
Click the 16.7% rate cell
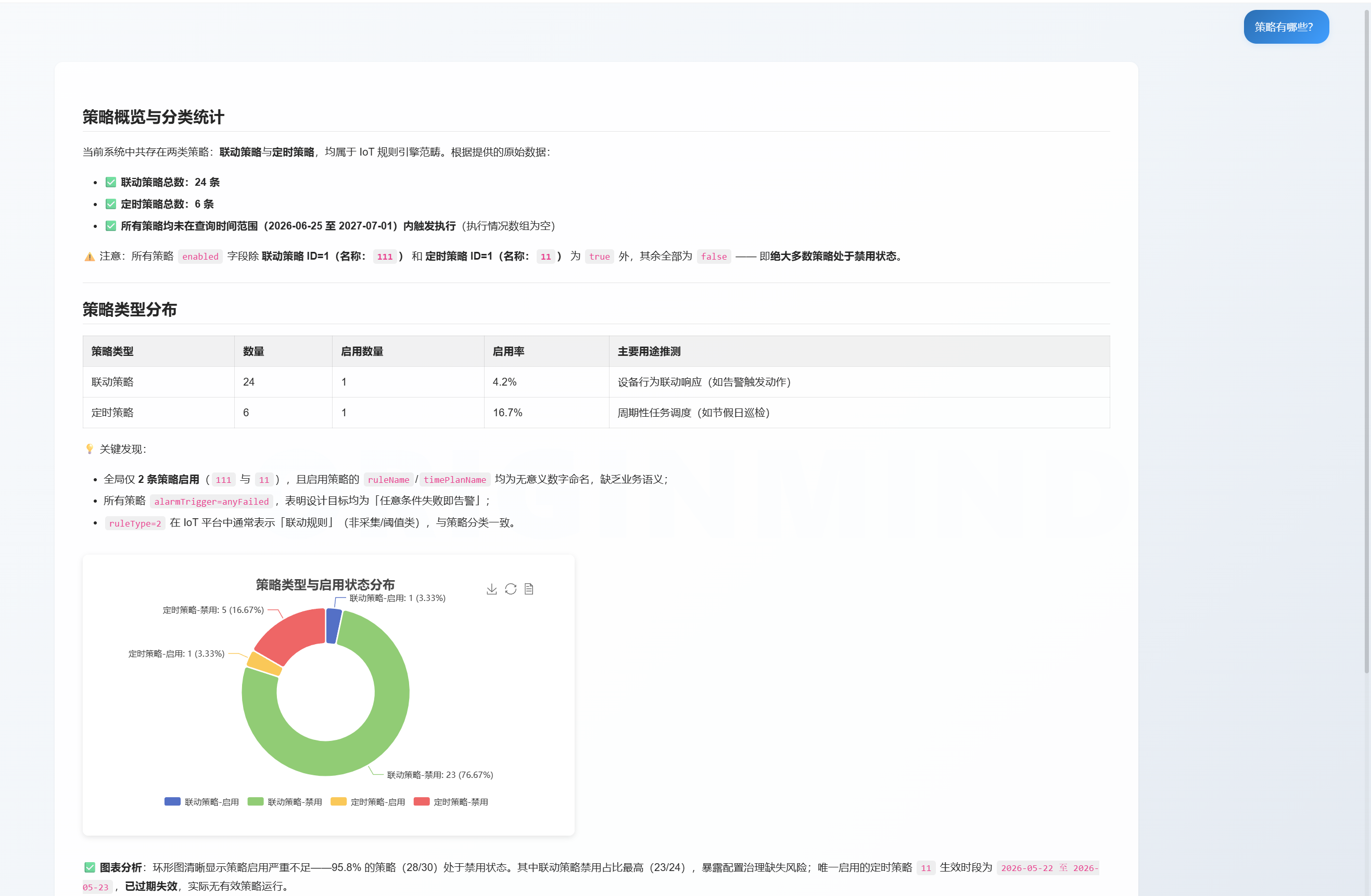click(546, 412)
